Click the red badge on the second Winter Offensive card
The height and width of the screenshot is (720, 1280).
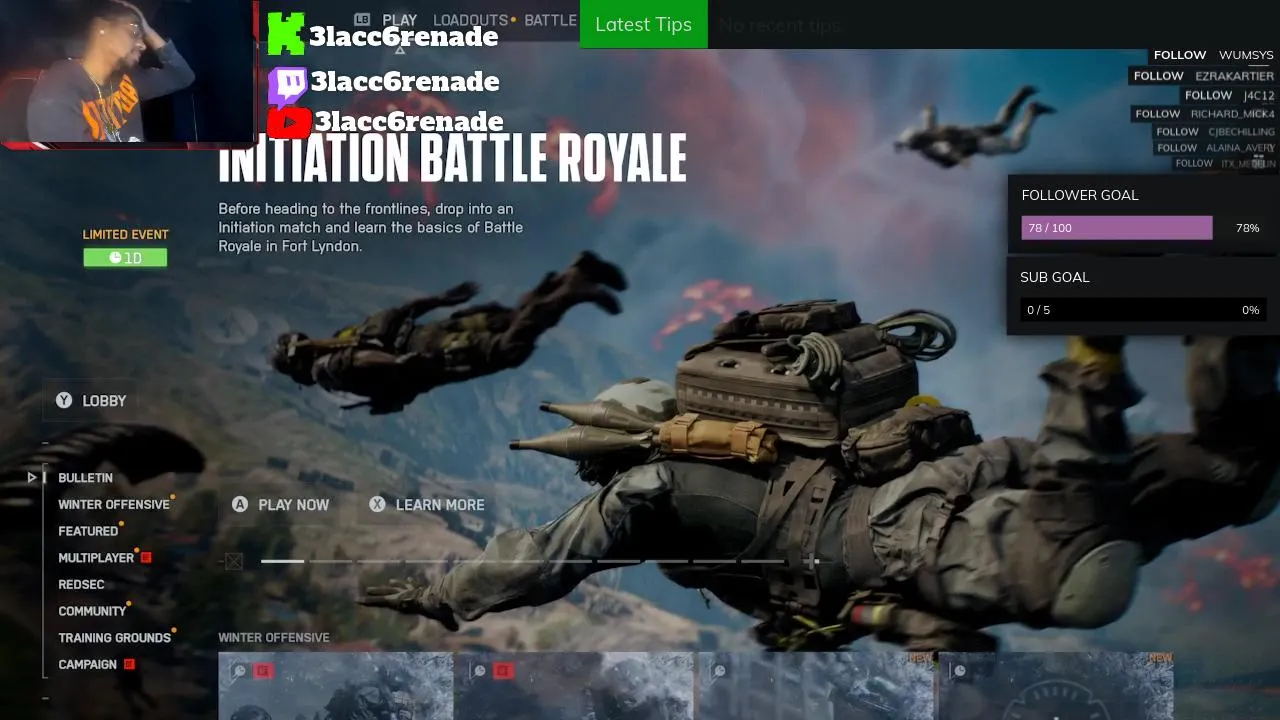(x=503, y=671)
